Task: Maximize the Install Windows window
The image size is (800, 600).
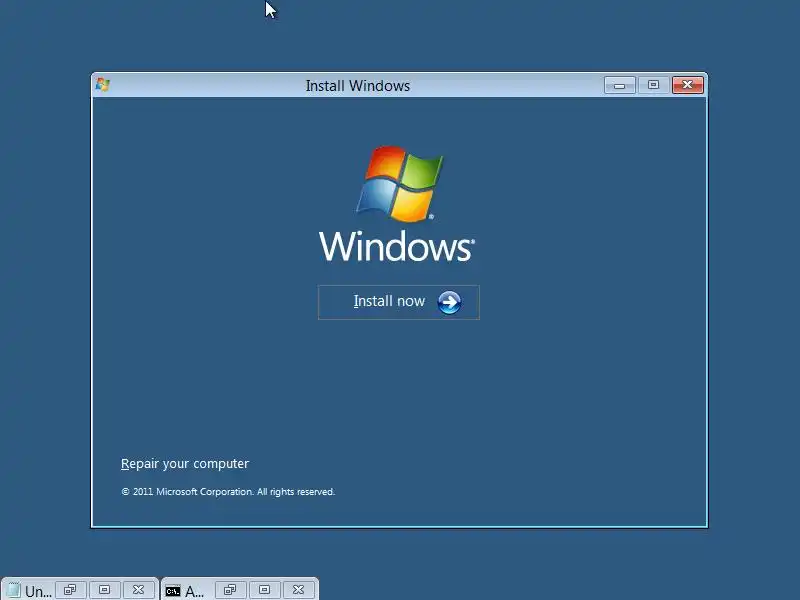Action: [653, 85]
